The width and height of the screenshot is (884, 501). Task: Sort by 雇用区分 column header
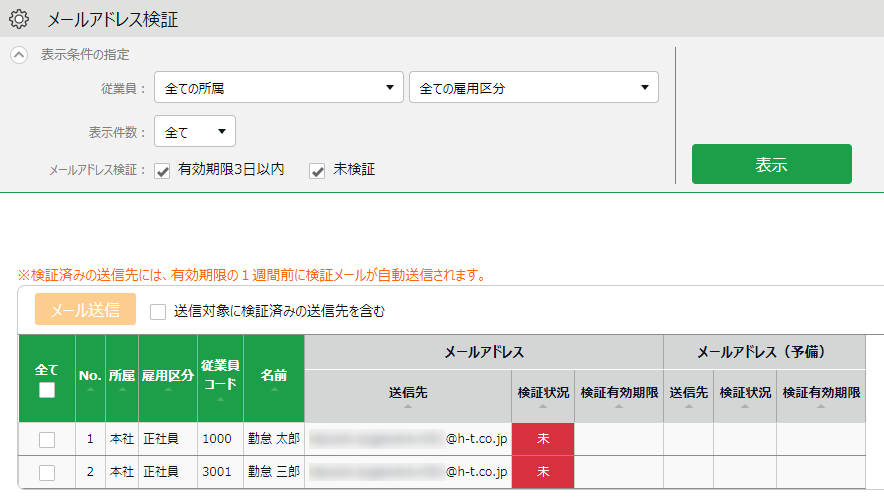coord(167,380)
